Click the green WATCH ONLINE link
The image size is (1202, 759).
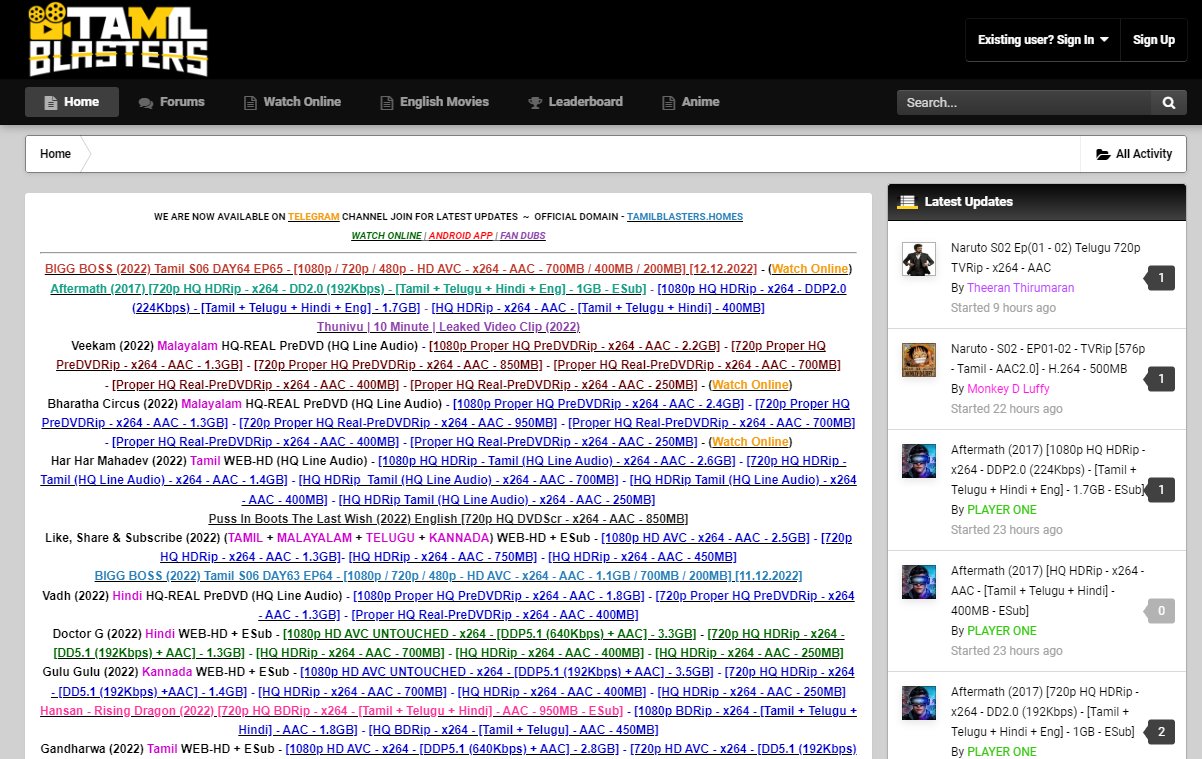pos(386,236)
